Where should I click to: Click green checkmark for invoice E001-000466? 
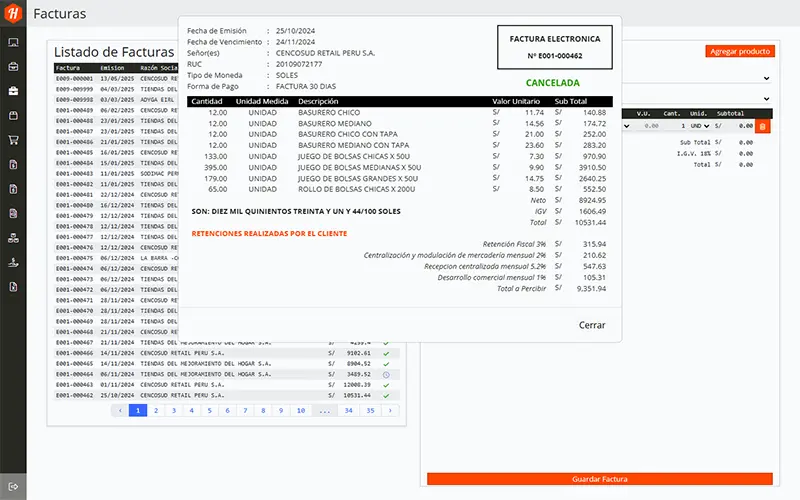(x=386, y=353)
